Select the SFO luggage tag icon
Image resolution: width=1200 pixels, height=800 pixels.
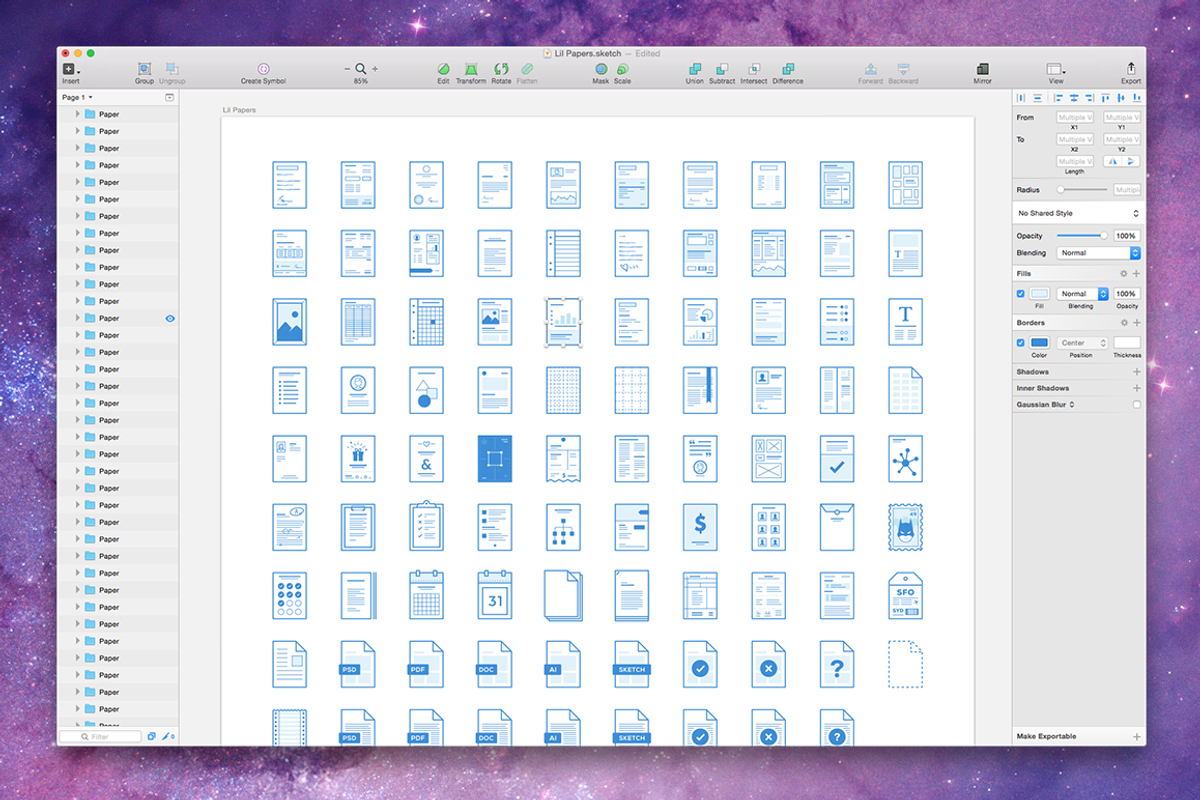pyautogui.click(x=905, y=596)
